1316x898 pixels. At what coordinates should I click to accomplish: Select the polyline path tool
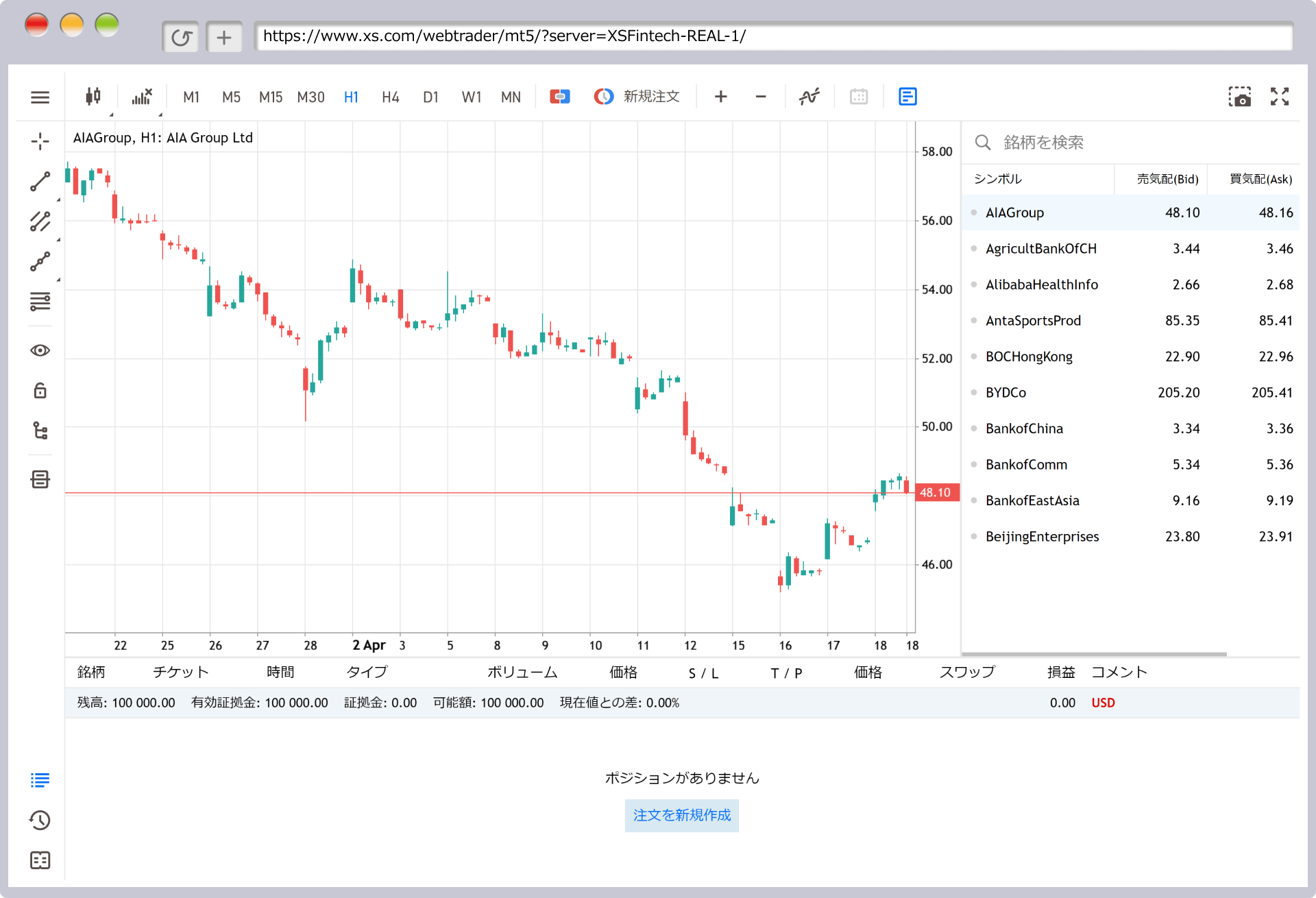click(x=40, y=261)
